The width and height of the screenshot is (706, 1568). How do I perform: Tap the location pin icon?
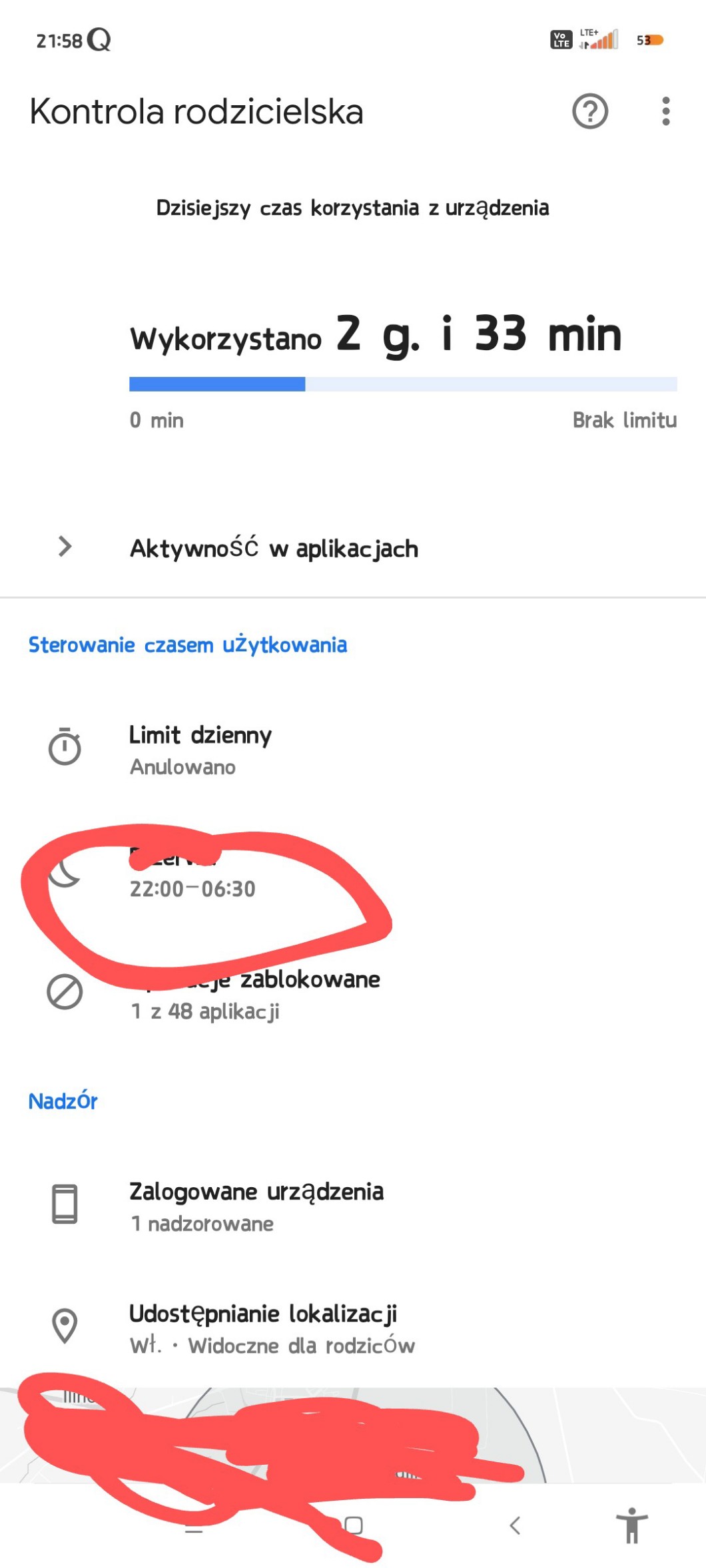65,1326
